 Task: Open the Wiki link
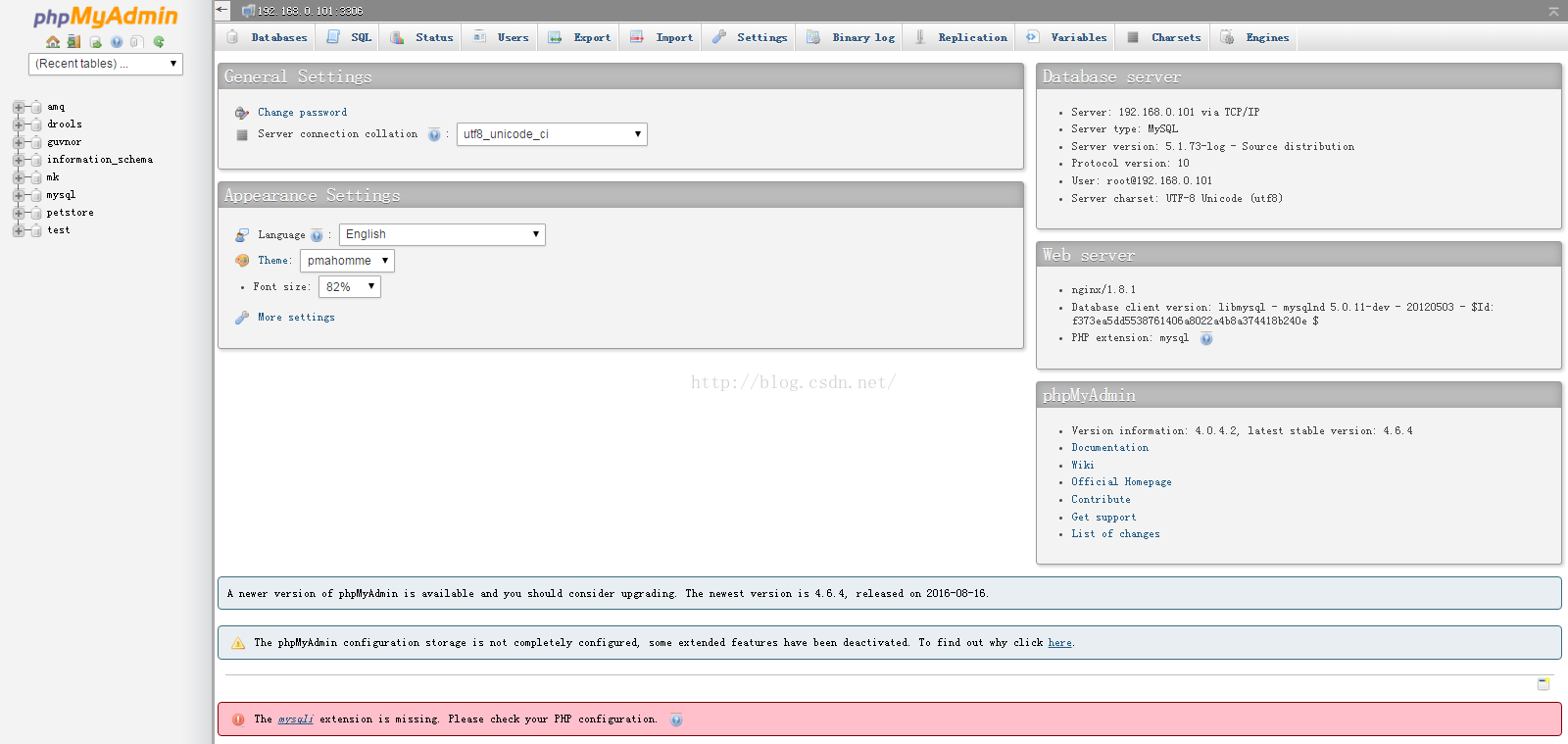(1083, 466)
